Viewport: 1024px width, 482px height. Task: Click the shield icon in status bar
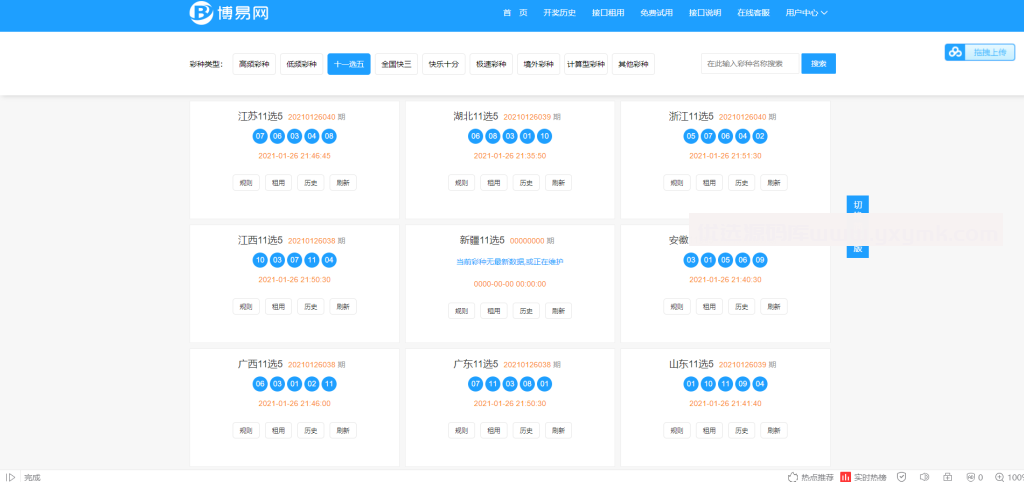(901, 477)
